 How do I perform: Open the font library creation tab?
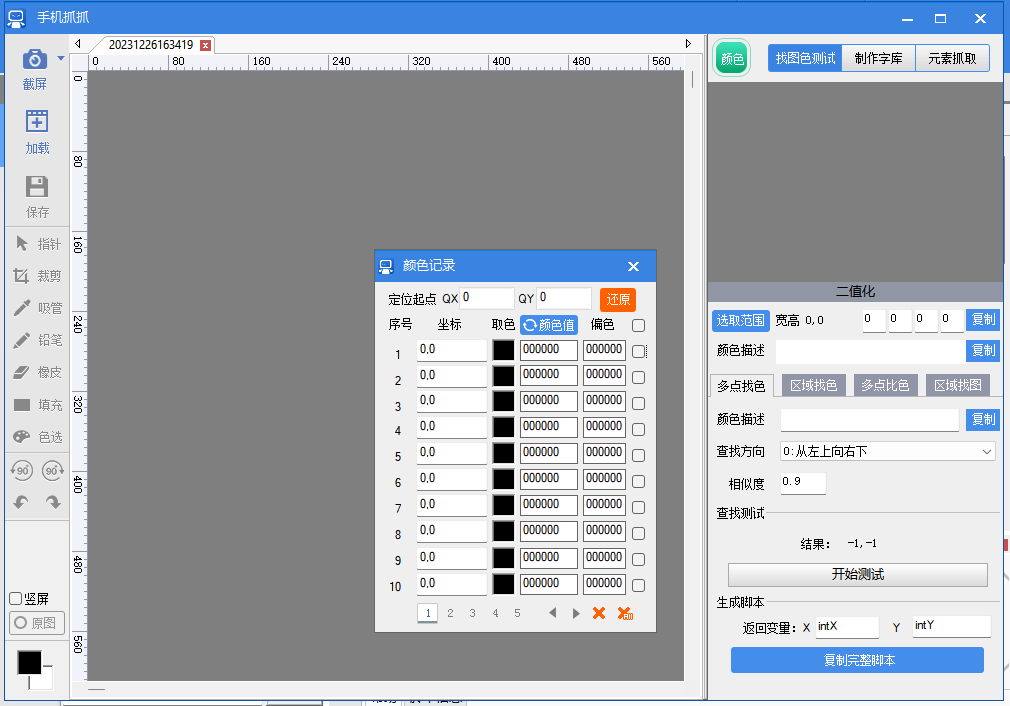coord(878,58)
